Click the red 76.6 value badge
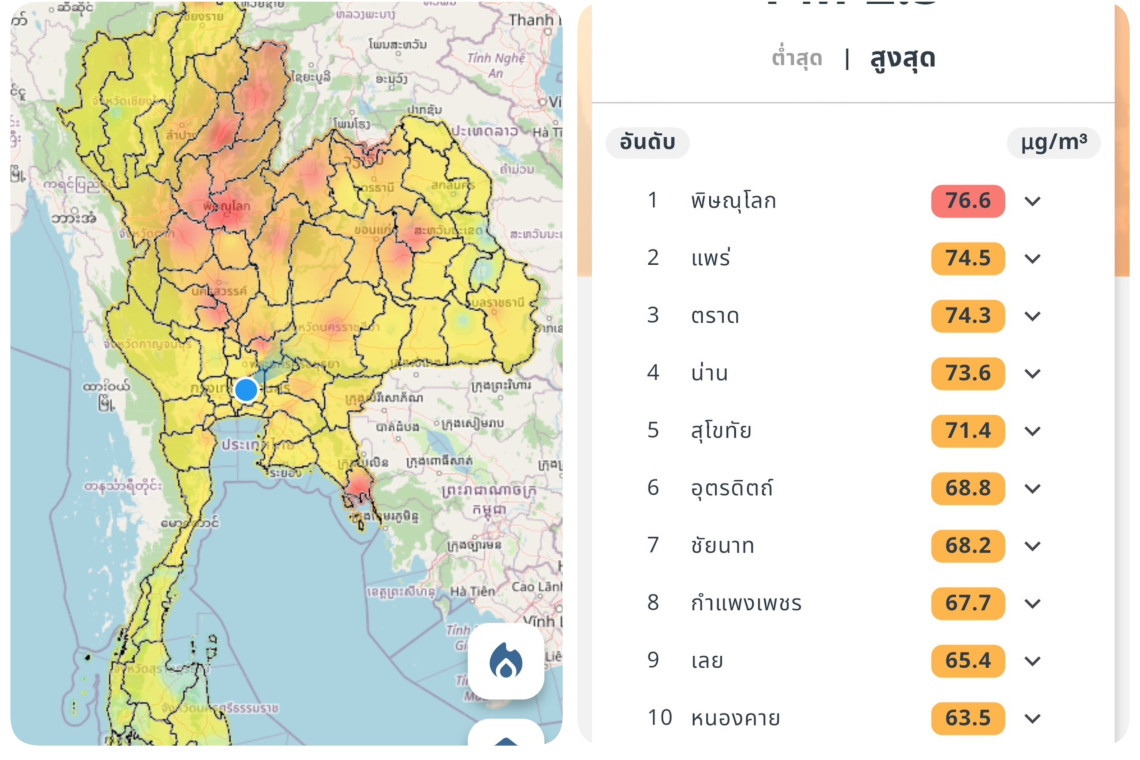 pyautogui.click(x=967, y=201)
